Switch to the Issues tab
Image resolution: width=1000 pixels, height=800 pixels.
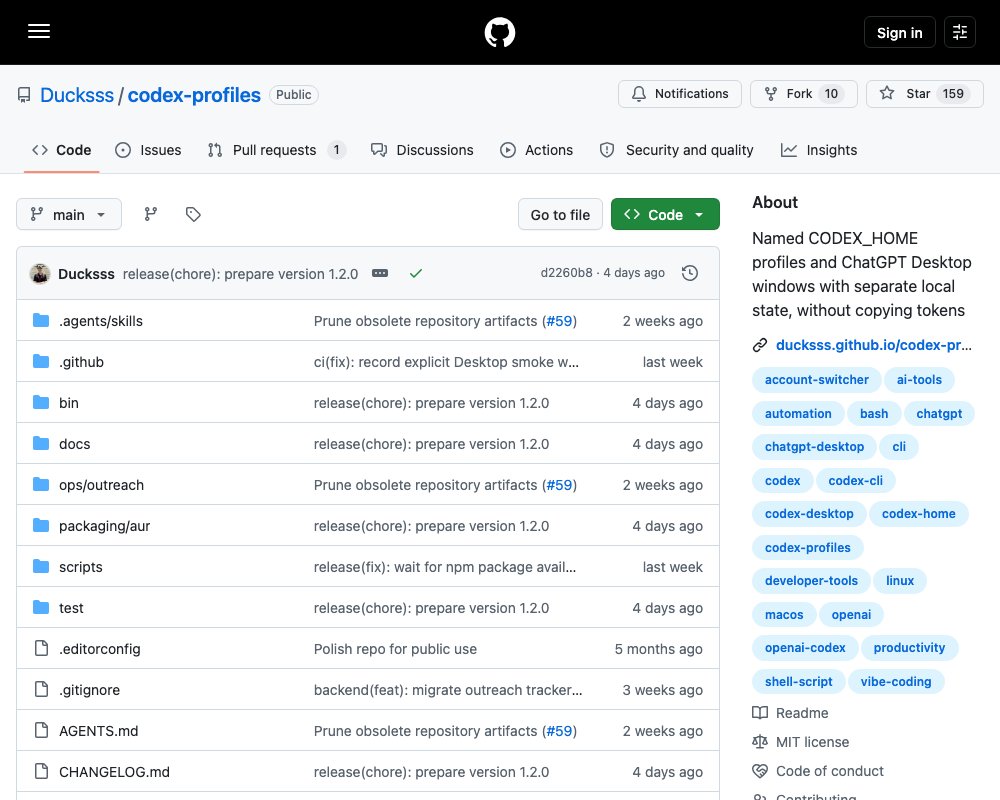(148, 150)
